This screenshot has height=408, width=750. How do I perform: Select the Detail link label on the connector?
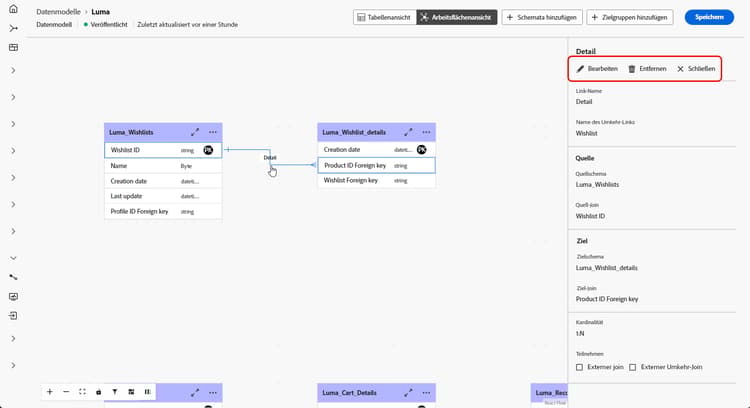[270, 157]
